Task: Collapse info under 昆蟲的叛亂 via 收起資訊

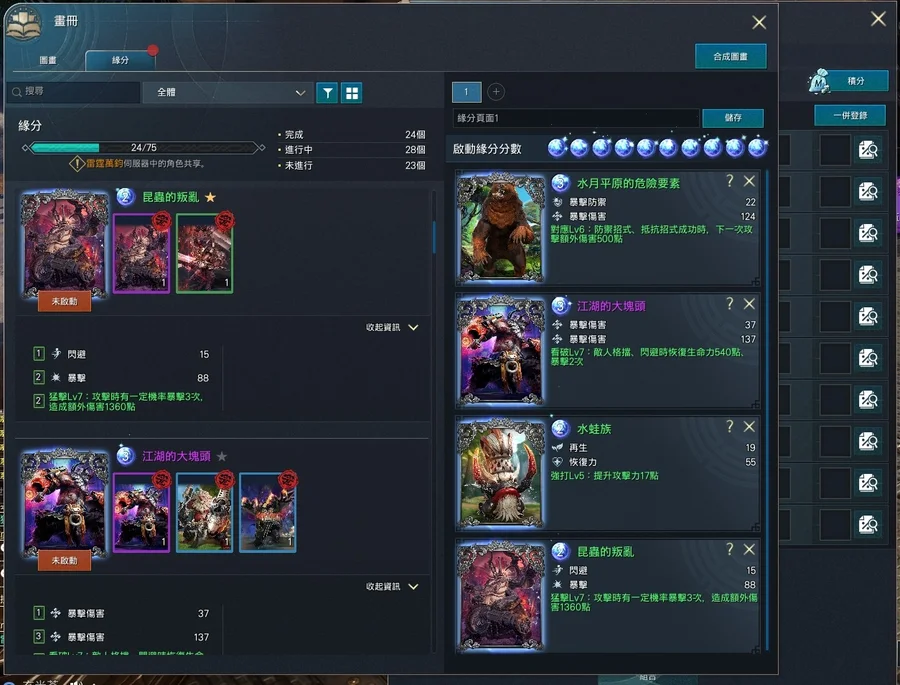Action: (393, 327)
